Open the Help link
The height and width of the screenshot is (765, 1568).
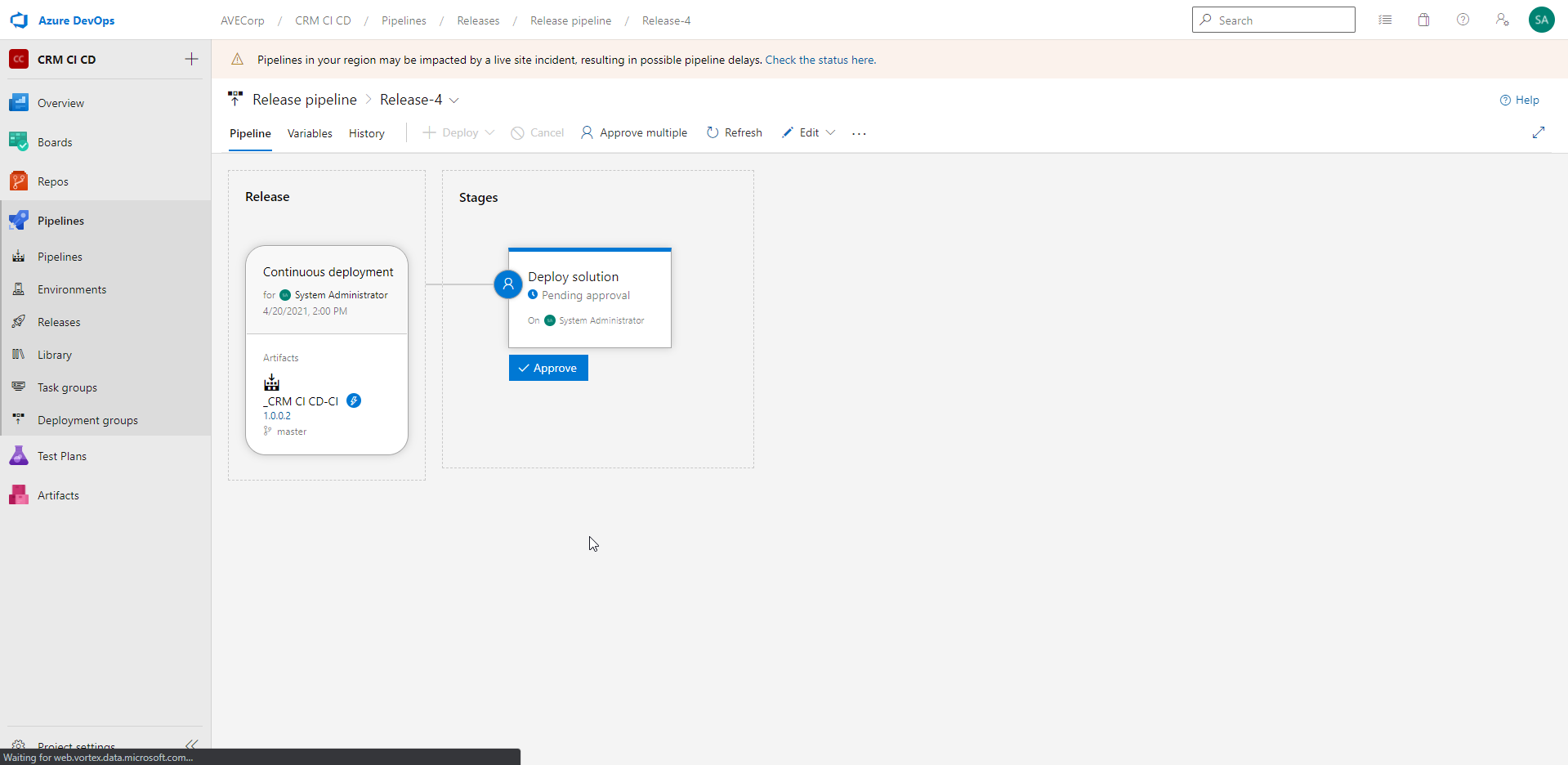(1520, 100)
